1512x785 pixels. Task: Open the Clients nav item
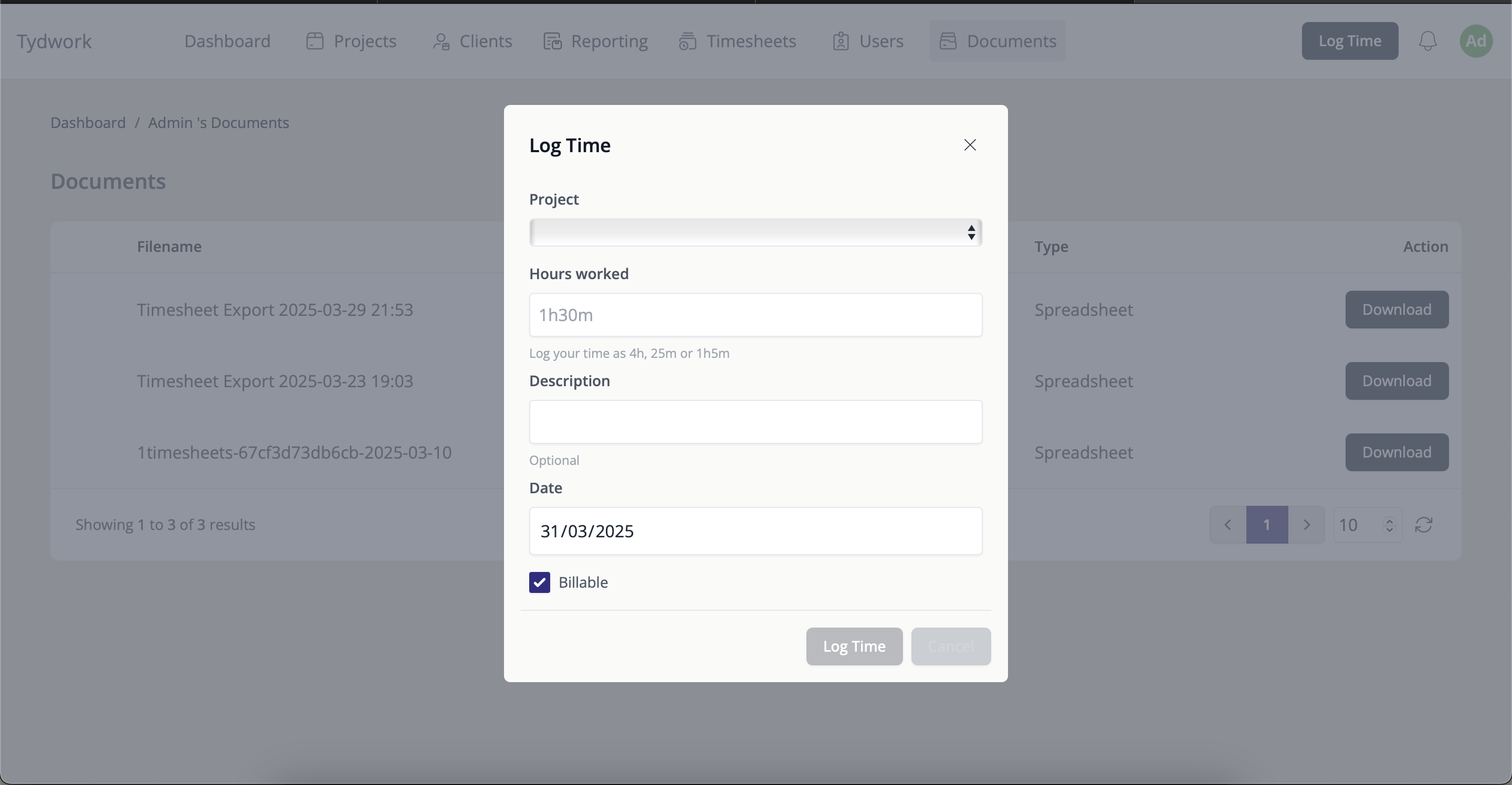click(472, 41)
